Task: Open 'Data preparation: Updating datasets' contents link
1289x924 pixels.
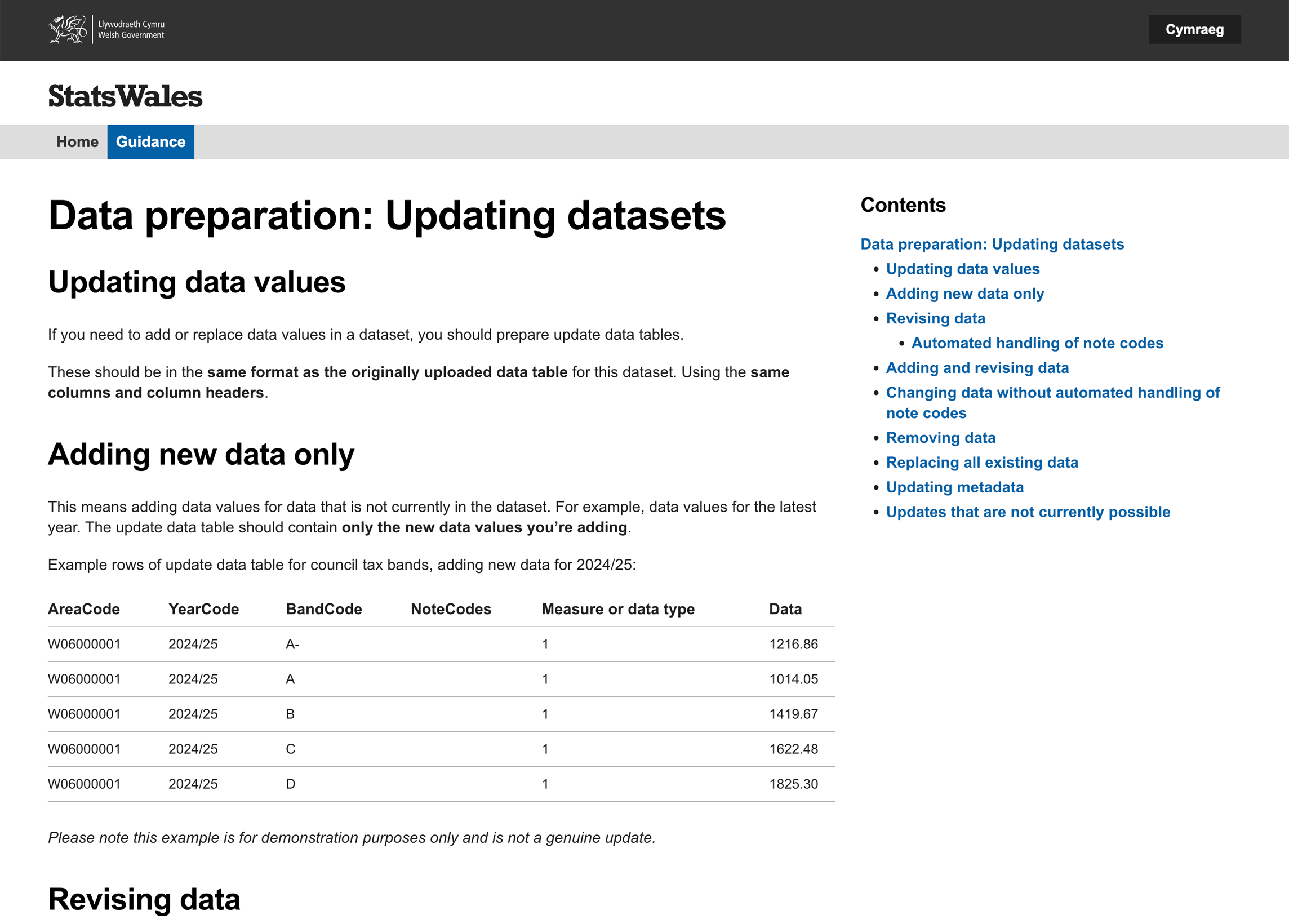Action: (x=992, y=244)
